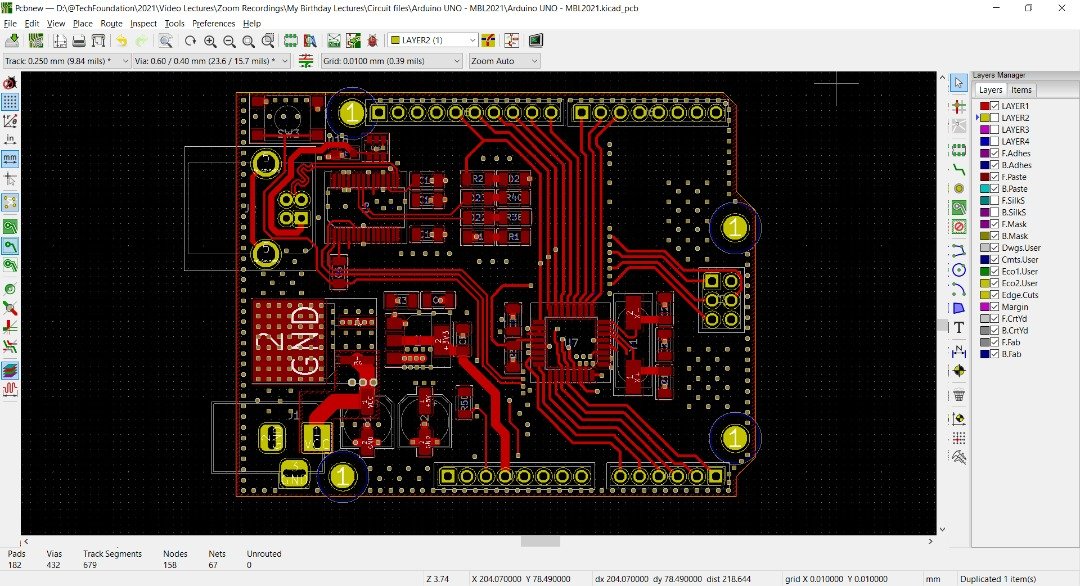This screenshot has width=1080, height=586.
Task: Uncheck the F.Adhes layer checkbox
Action: pos(995,153)
